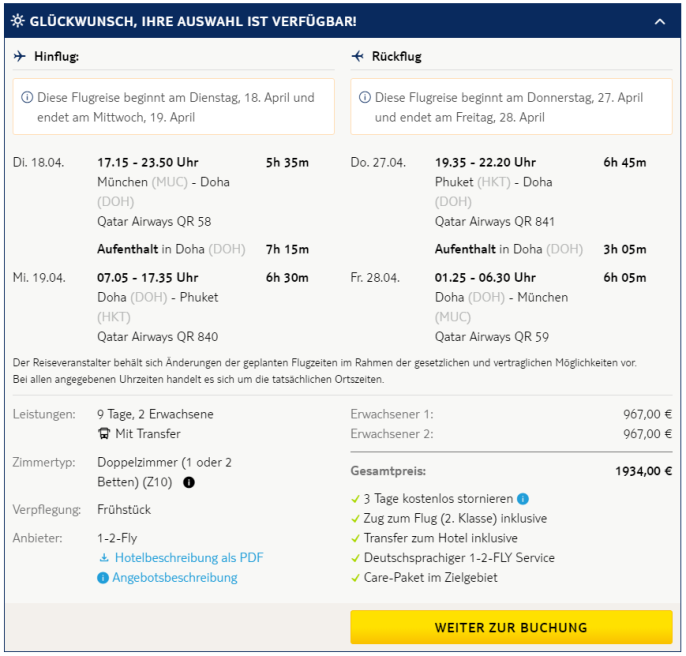Open the Angebotsbeschreibung link
Viewport: 686px width, 656px height.
tap(174, 578)
